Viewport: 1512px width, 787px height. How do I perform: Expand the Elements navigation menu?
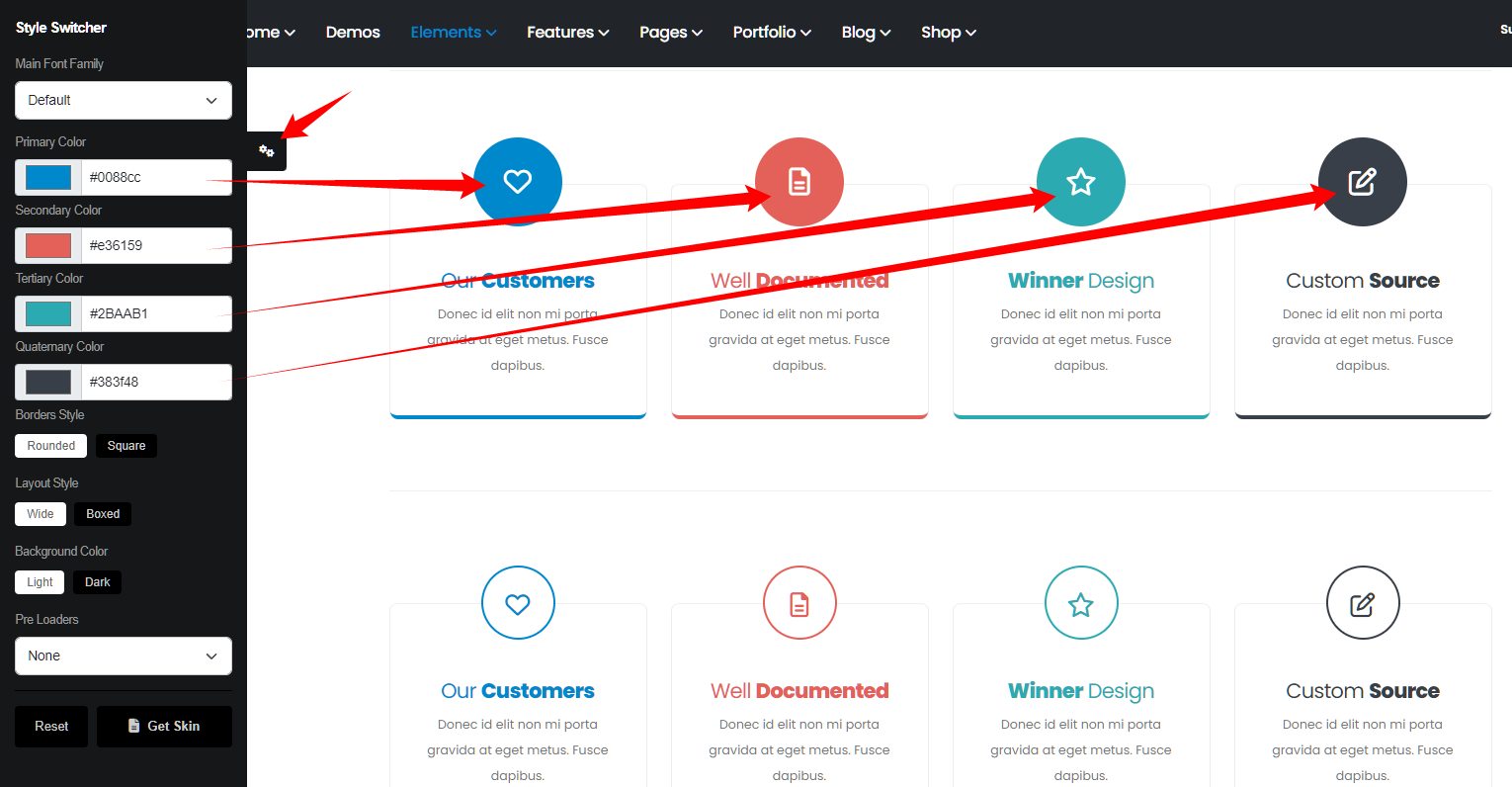[x=453, y=33]
